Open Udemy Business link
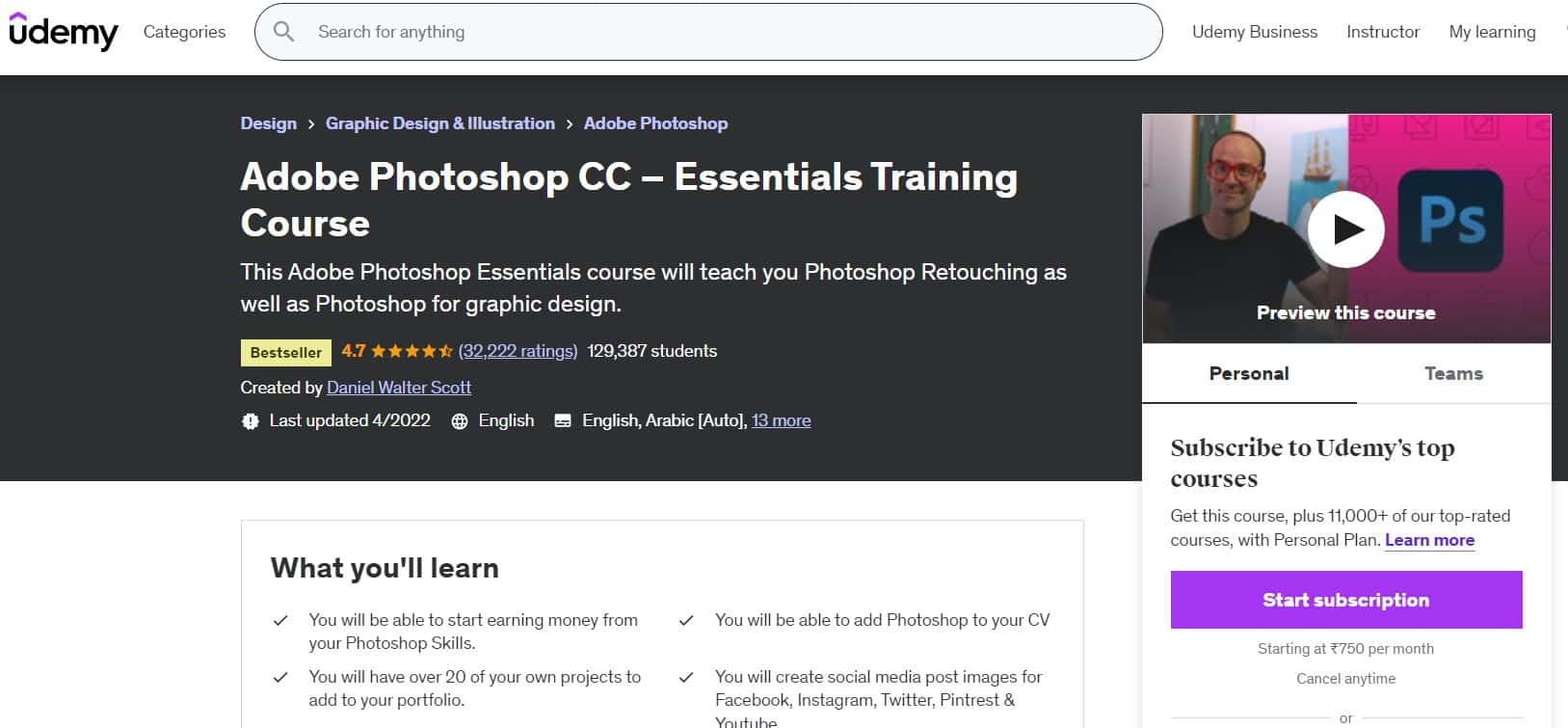1568x728 pixels. tap(1255, 32)
